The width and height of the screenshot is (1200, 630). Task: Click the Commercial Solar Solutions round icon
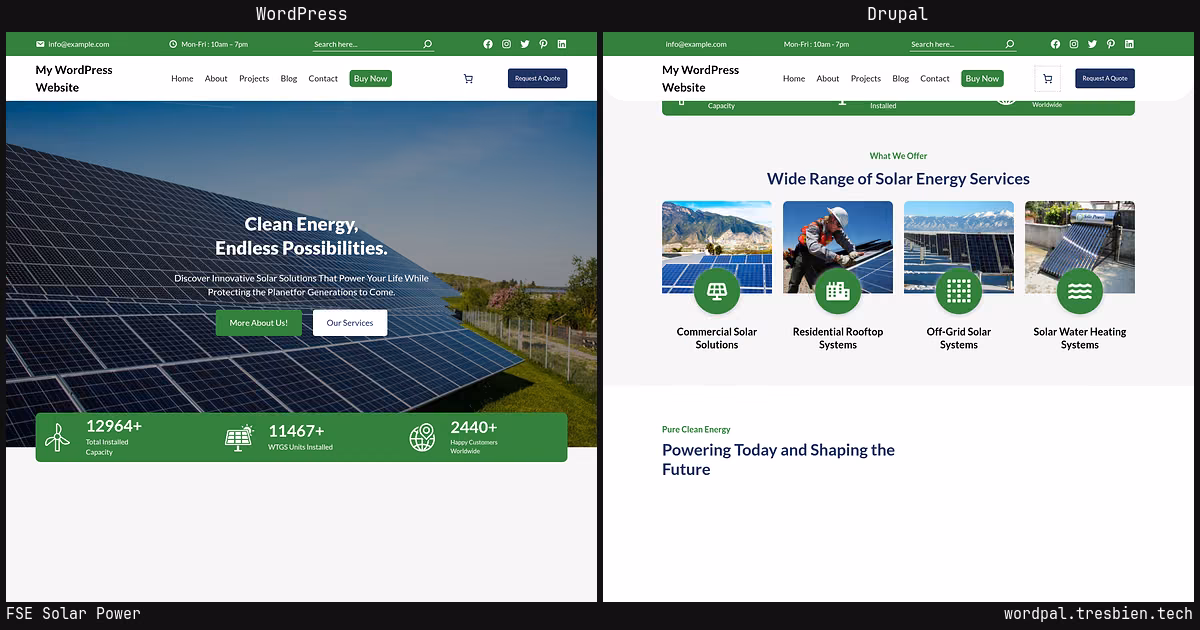[x=717, y=291]
